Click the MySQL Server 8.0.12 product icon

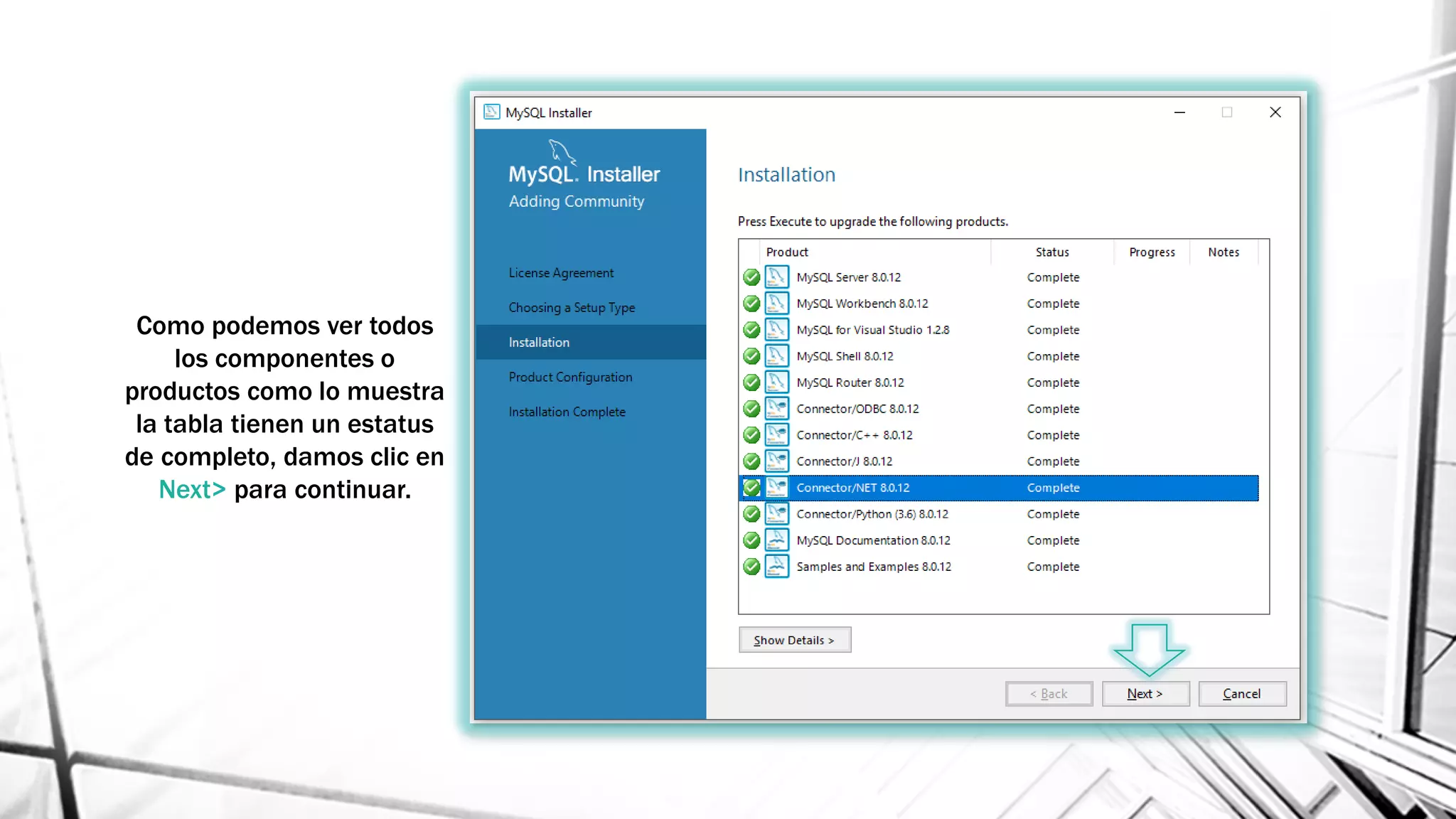776,277
